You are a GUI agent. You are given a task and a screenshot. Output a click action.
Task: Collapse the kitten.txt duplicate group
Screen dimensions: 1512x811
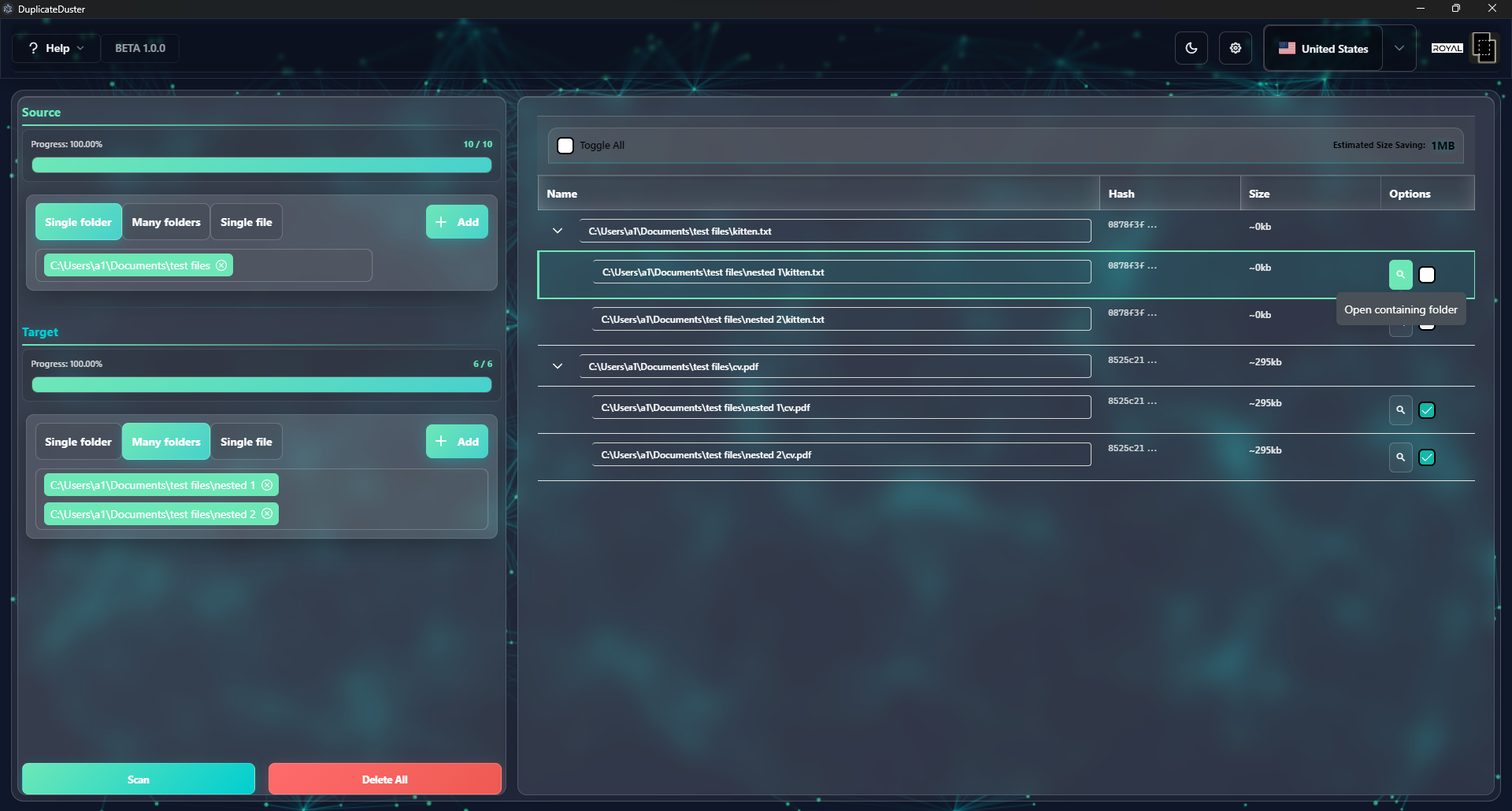(558, 230)
